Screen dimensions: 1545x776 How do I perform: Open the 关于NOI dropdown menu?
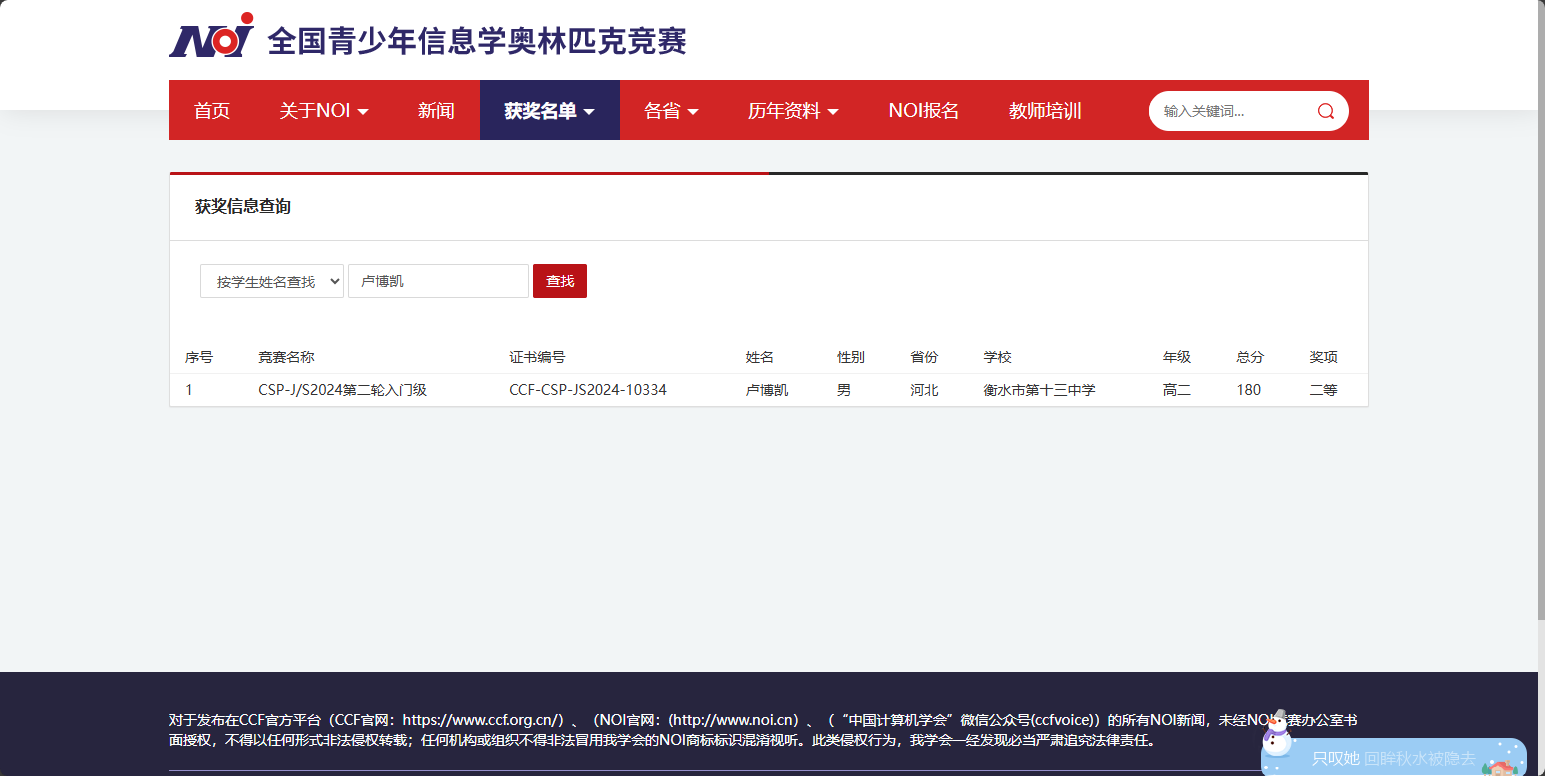pos(322,111)
